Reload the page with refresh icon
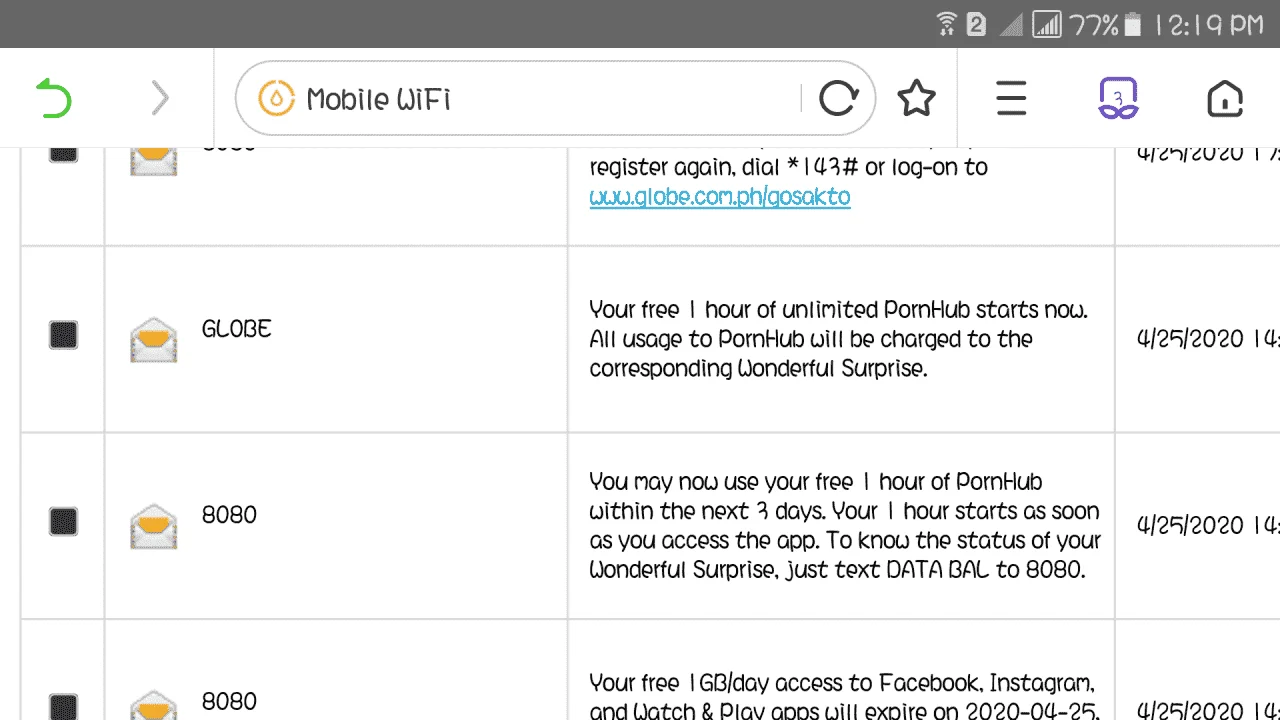 tap(838, 98)
